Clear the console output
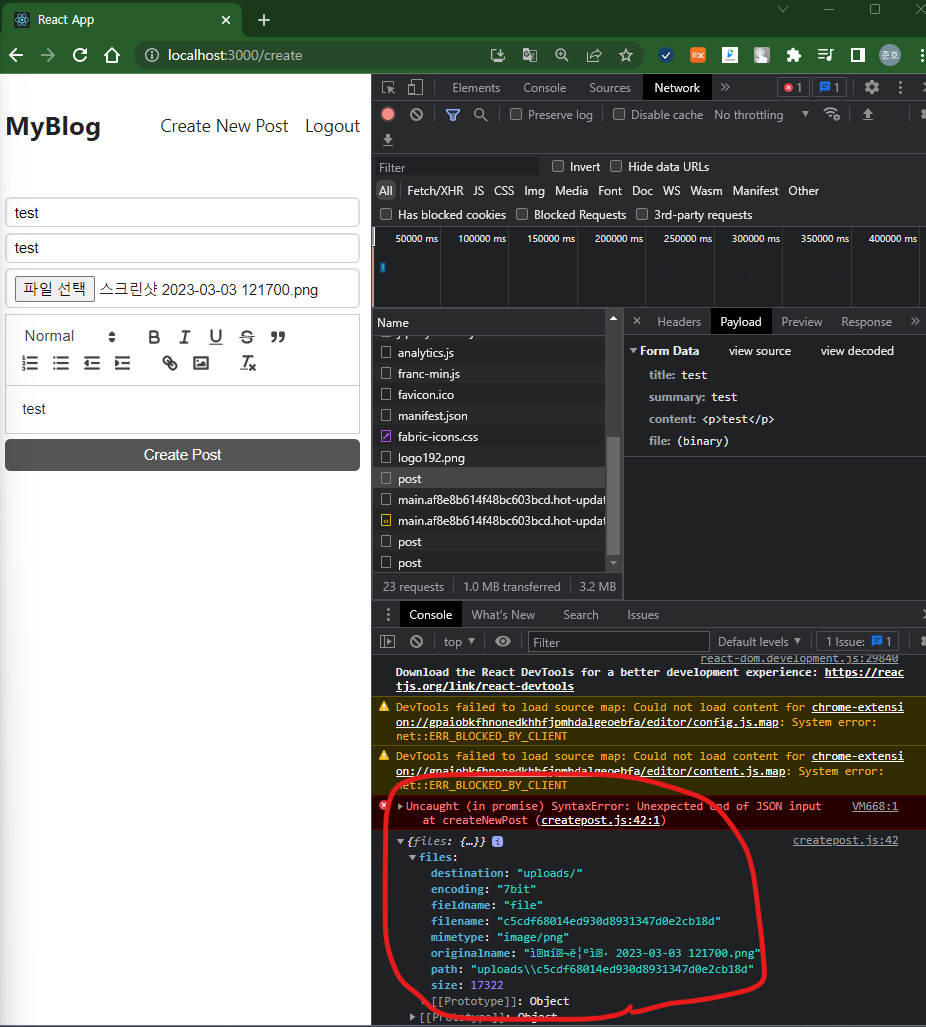The height and width of the screenshot is (1027, 926). tap(417, 642)
